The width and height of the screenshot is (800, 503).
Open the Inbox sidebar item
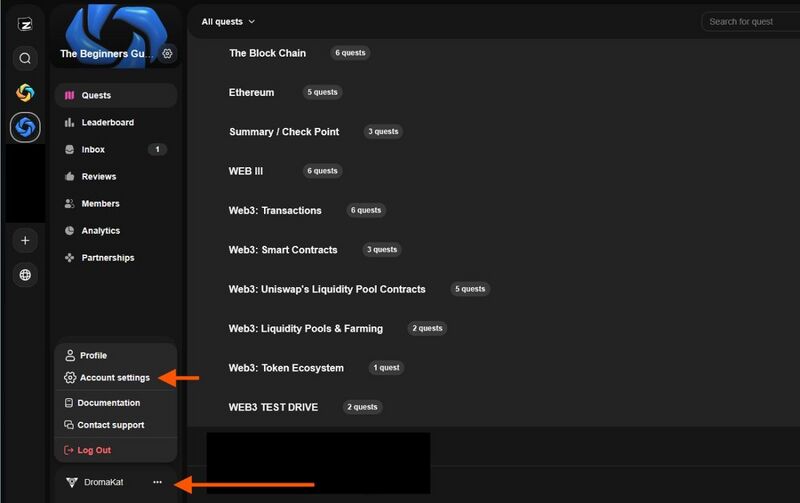(93, 150)
